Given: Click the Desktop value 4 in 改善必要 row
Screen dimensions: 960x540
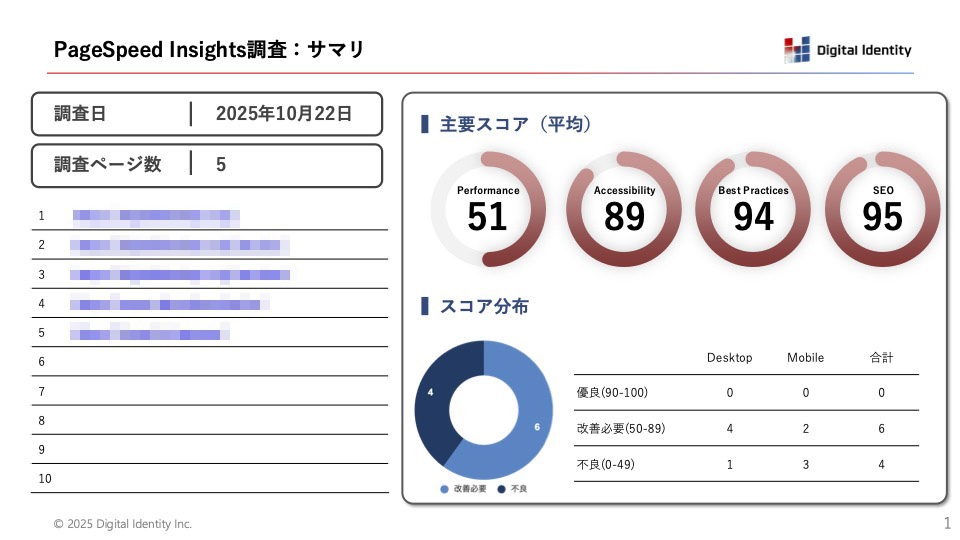Looking at the screenshot, I should tap(729, 429).
